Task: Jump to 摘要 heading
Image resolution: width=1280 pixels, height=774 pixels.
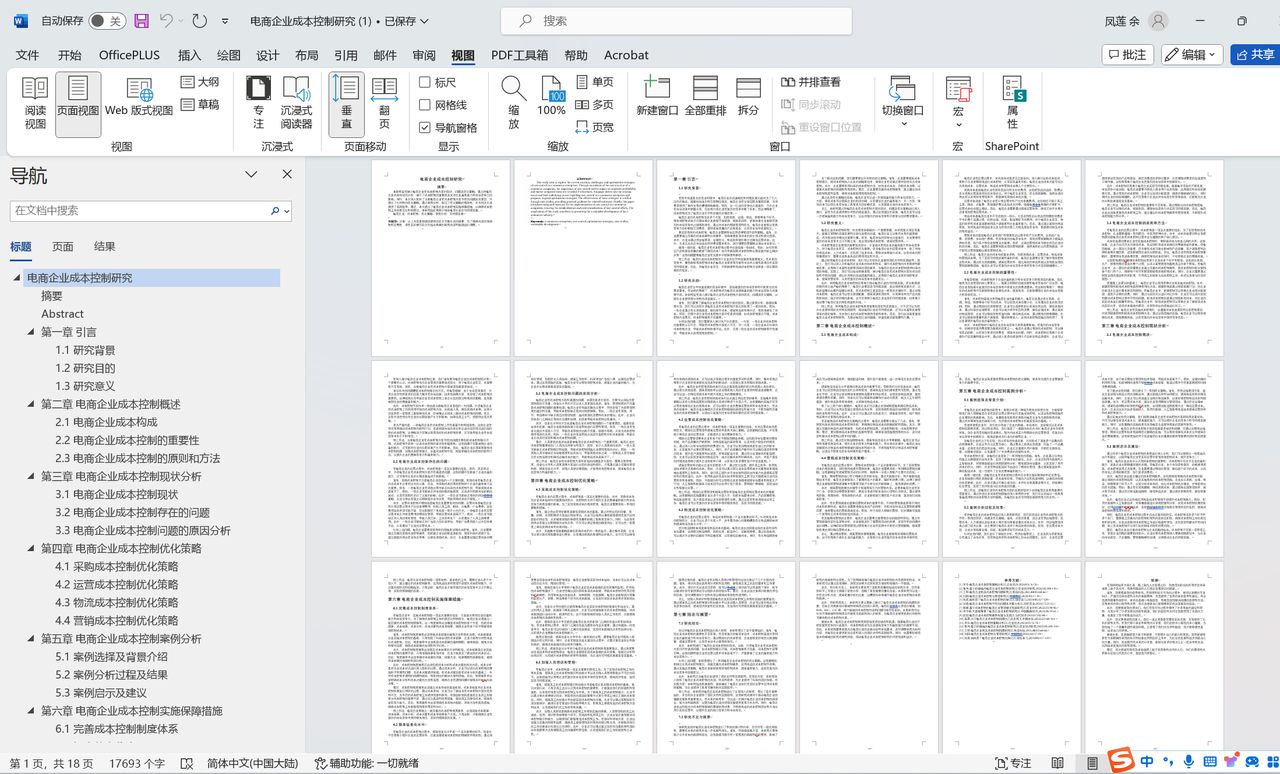Action: point(52,296)
